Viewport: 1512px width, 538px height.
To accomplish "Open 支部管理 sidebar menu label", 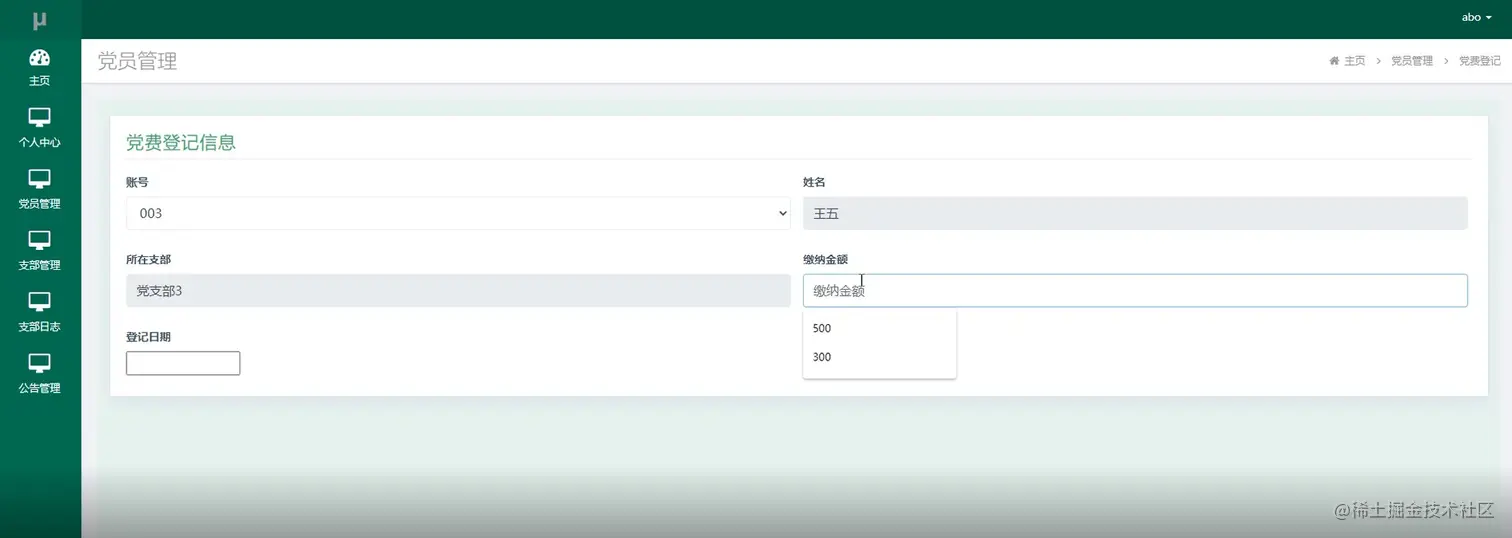I will pyautogui.click(x=39, y=265).
